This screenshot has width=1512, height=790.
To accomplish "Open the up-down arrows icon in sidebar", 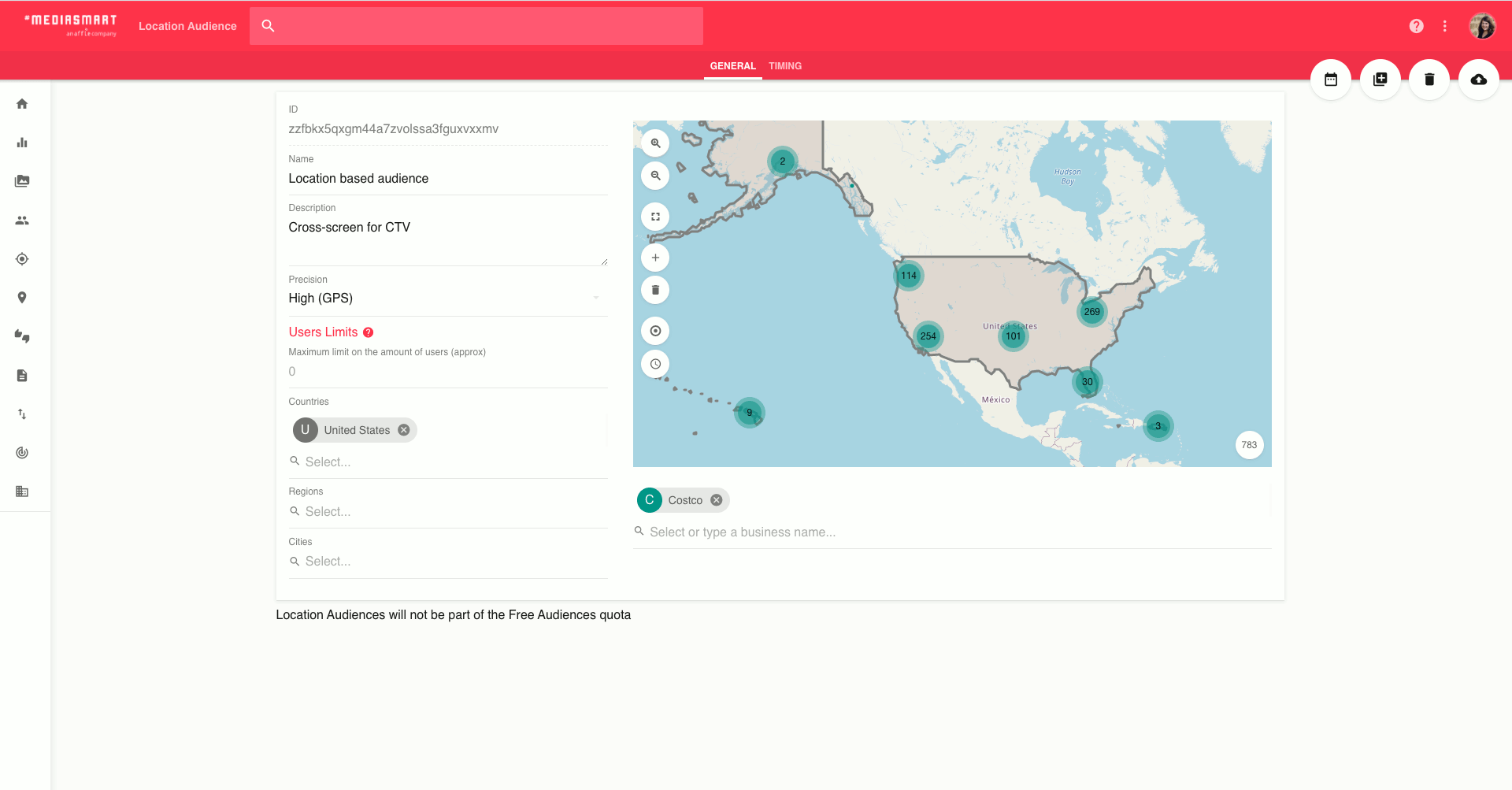I will (22, 414).
